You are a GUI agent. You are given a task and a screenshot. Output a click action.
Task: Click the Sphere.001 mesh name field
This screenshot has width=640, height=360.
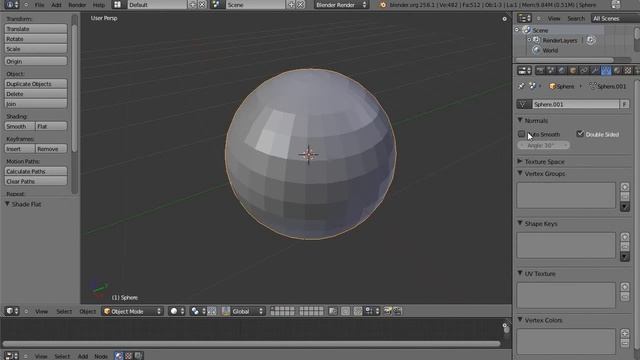tap(576, 104)
